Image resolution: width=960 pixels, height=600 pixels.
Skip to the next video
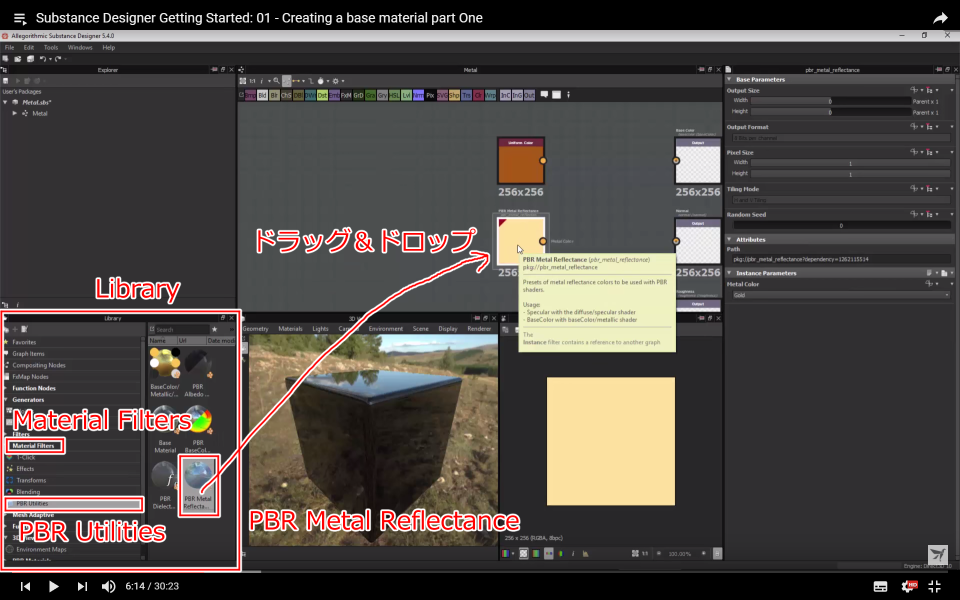click(82, 586)
